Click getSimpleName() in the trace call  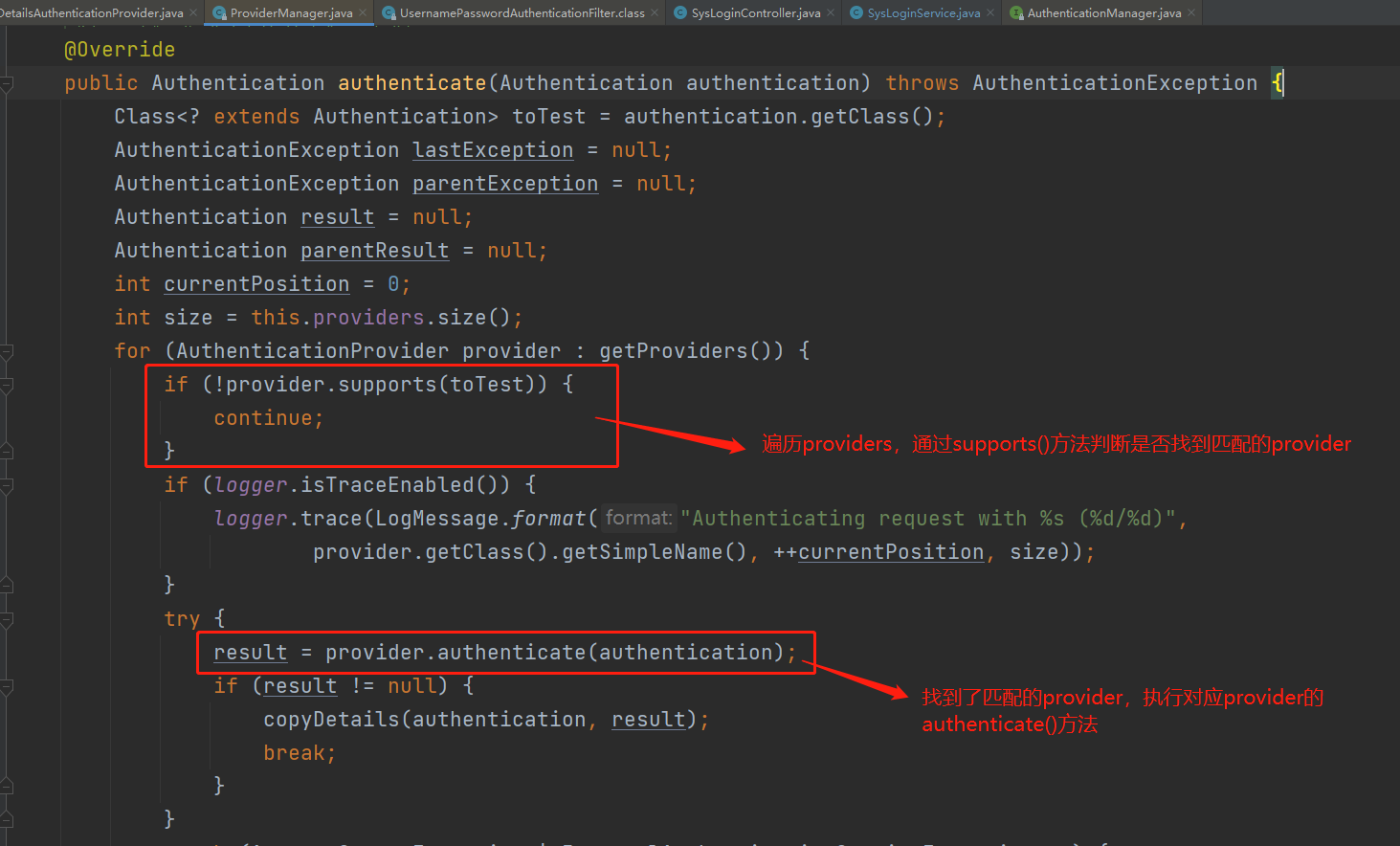pos(655,552)
